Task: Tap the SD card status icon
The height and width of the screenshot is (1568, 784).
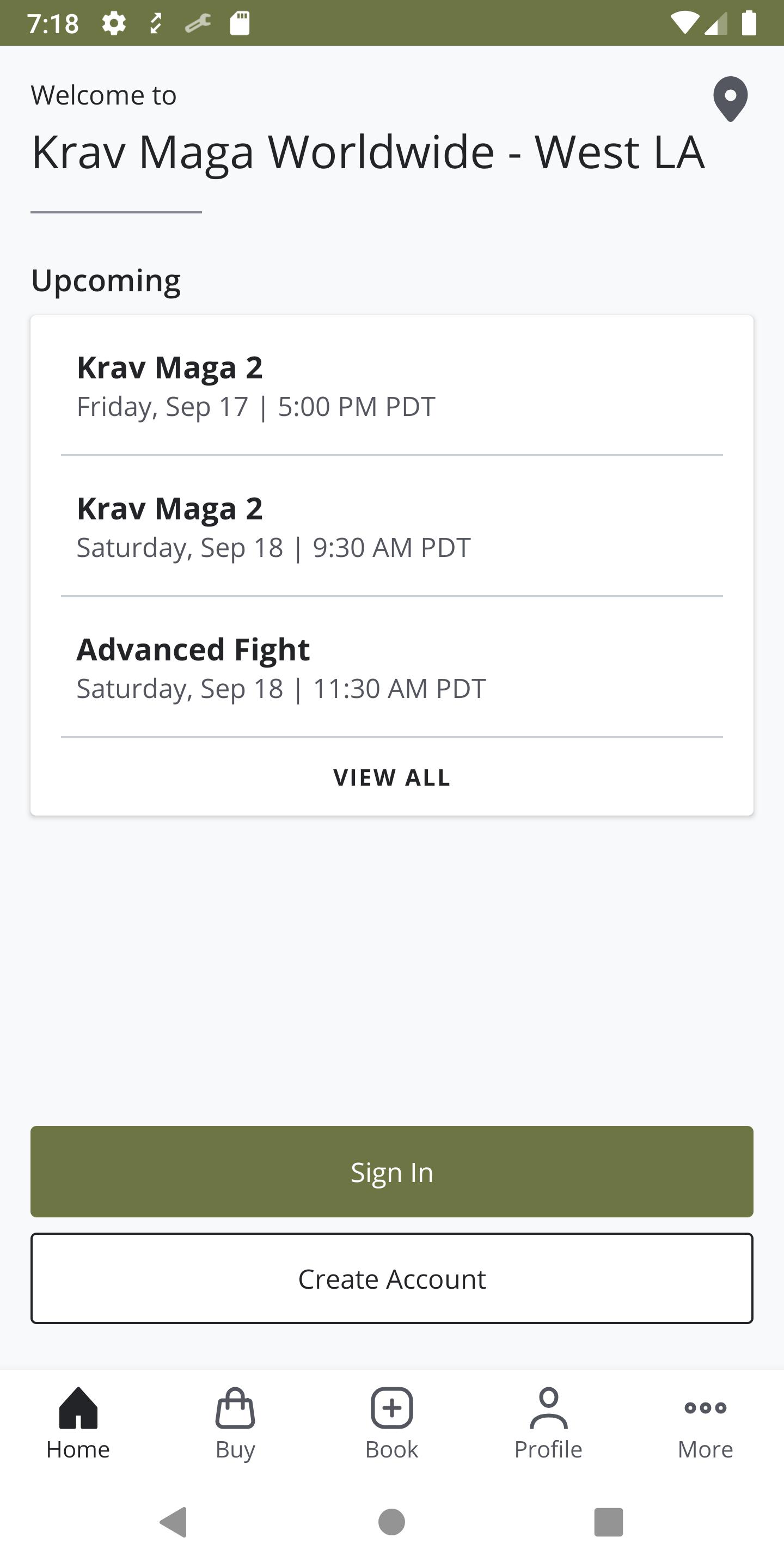Action: coord(240,23)
